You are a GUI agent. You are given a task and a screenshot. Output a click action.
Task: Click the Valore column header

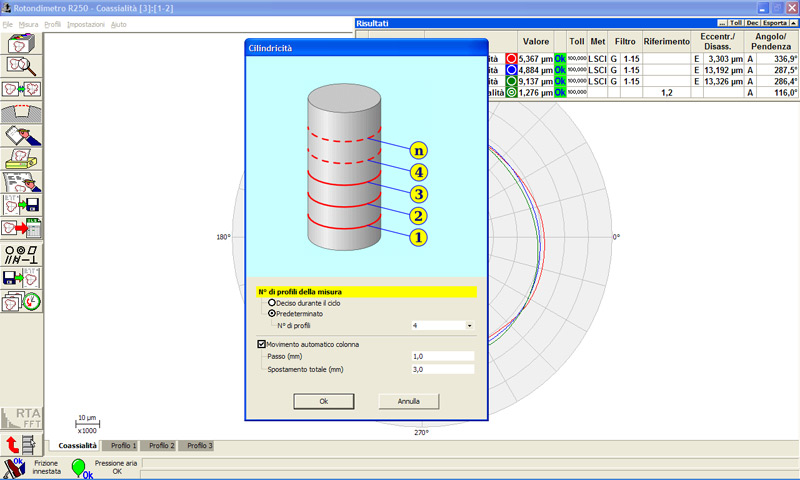[536, 41]
